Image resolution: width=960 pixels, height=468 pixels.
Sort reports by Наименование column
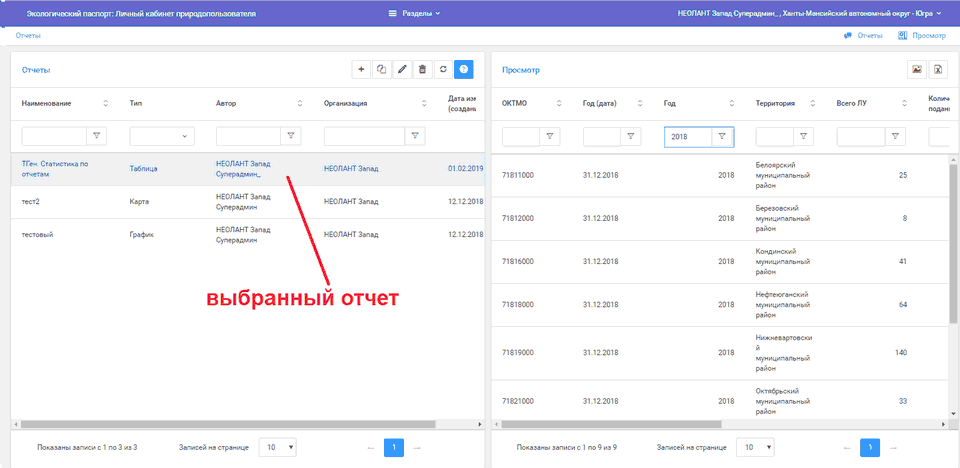click(x=105, y=104)
